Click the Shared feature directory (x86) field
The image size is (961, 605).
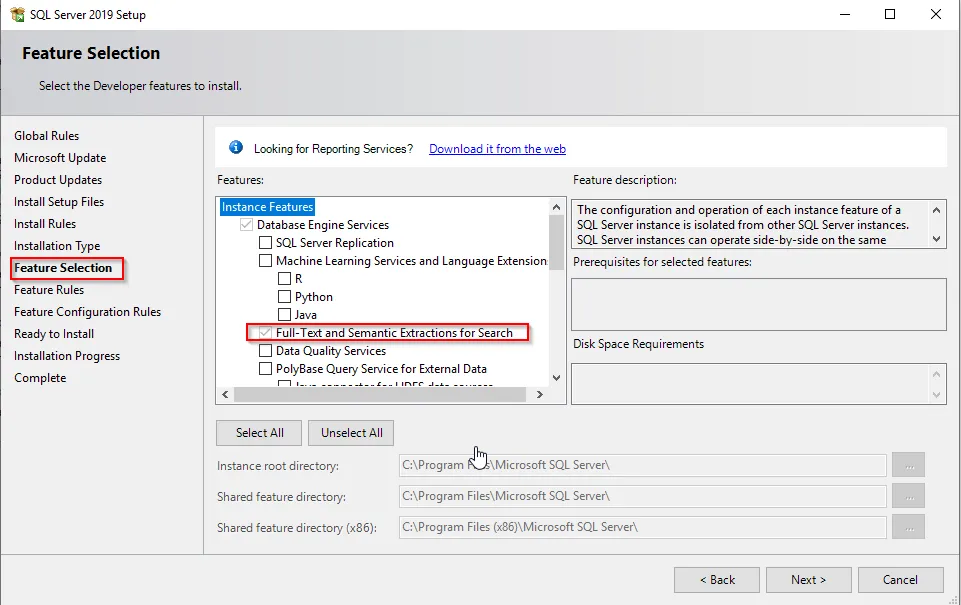[643, 527]
